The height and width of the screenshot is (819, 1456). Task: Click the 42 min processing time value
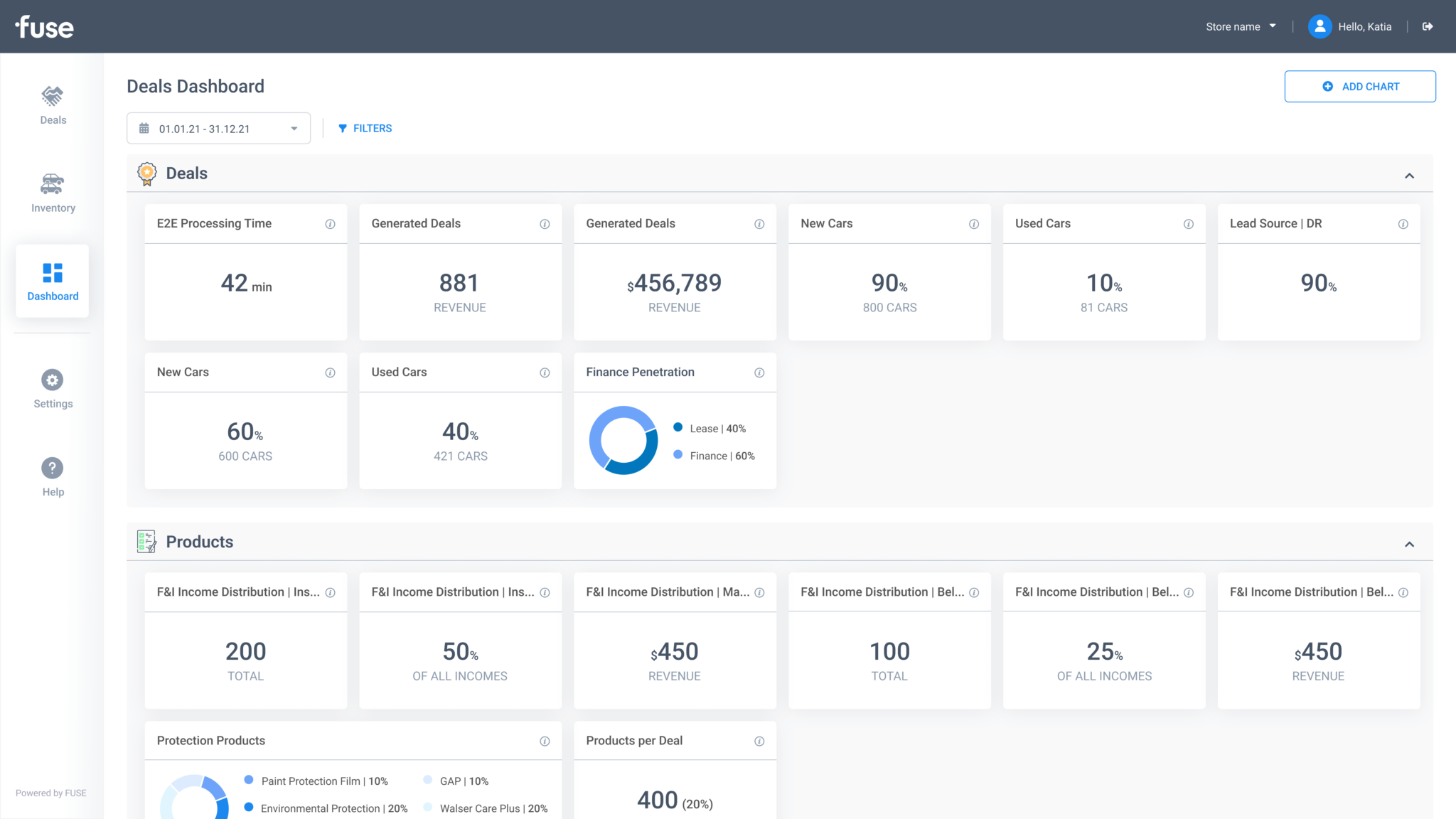[x=246, y=283]
